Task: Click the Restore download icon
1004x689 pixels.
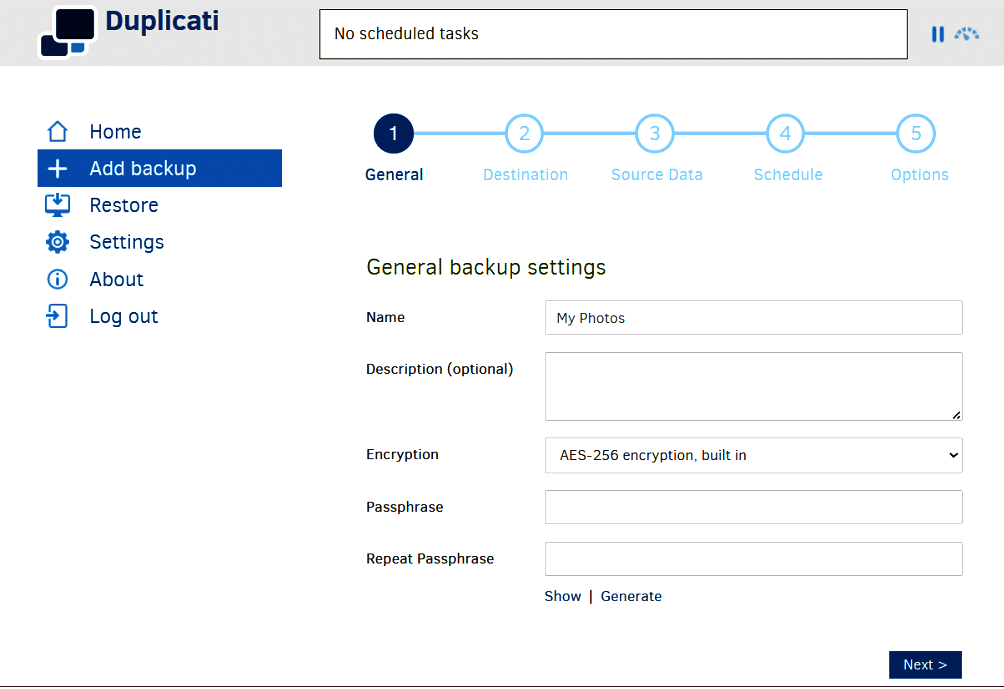Action: tap(58, 205)
